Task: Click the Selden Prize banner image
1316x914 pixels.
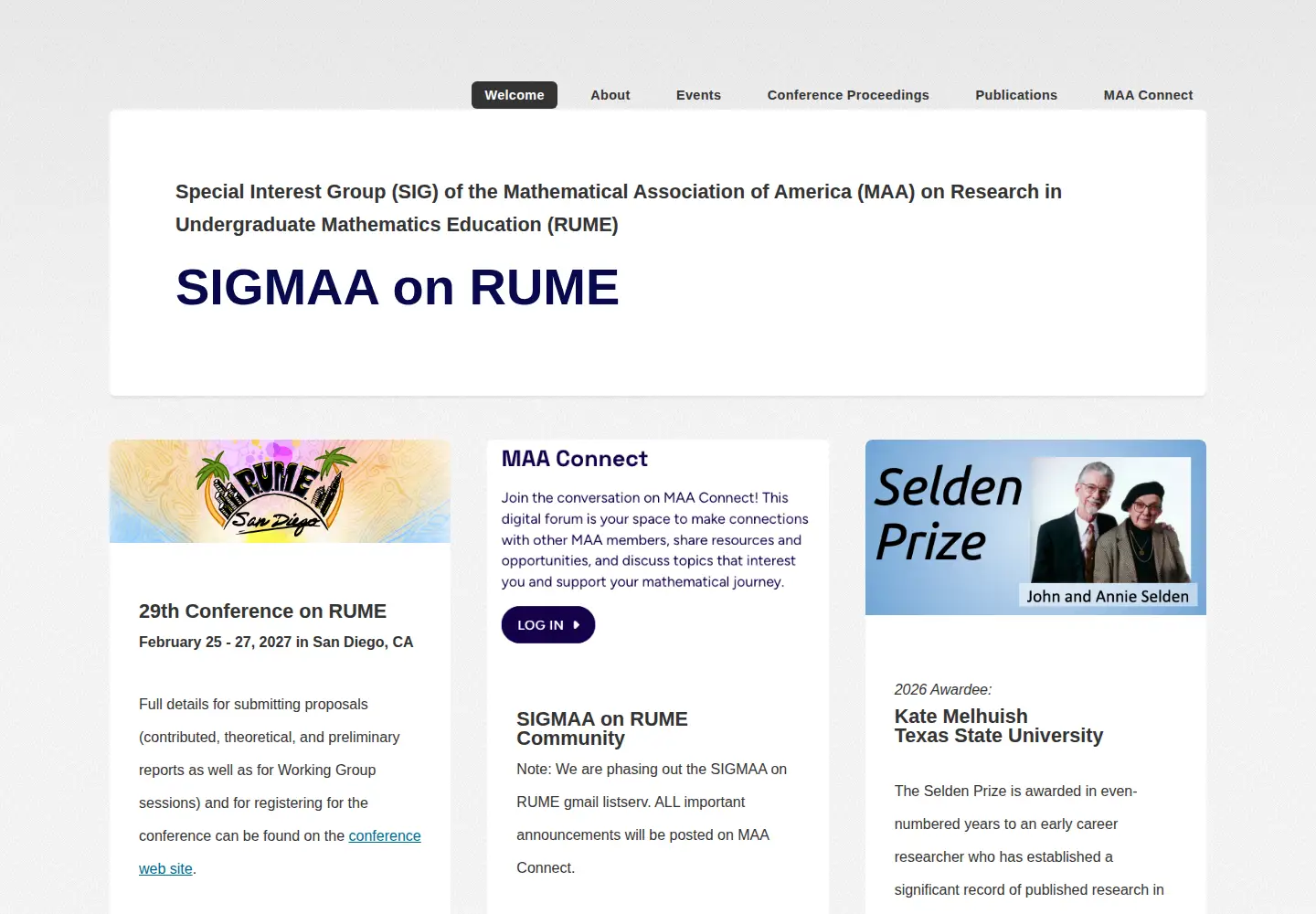Action: pos(1035,527)
